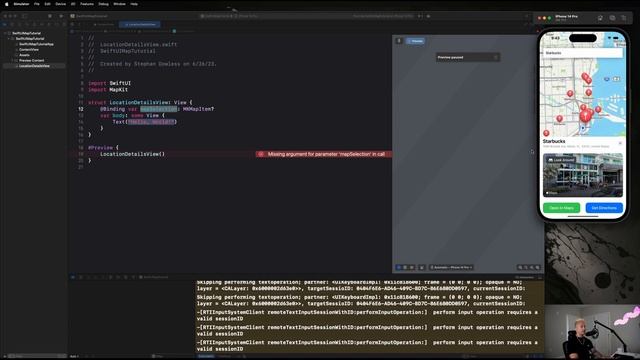Viewport: 640px width, 360px height.
Task: Open canvas device settings icon
Action: coord(422,267)
